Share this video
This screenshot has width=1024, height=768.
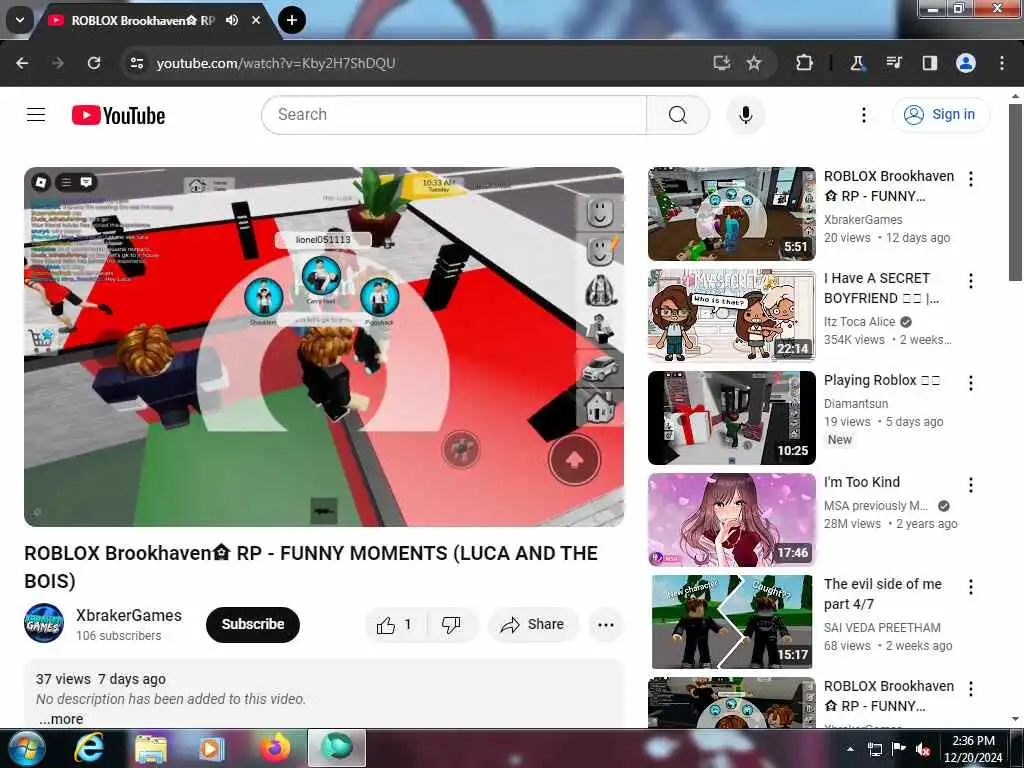(534, 624)
